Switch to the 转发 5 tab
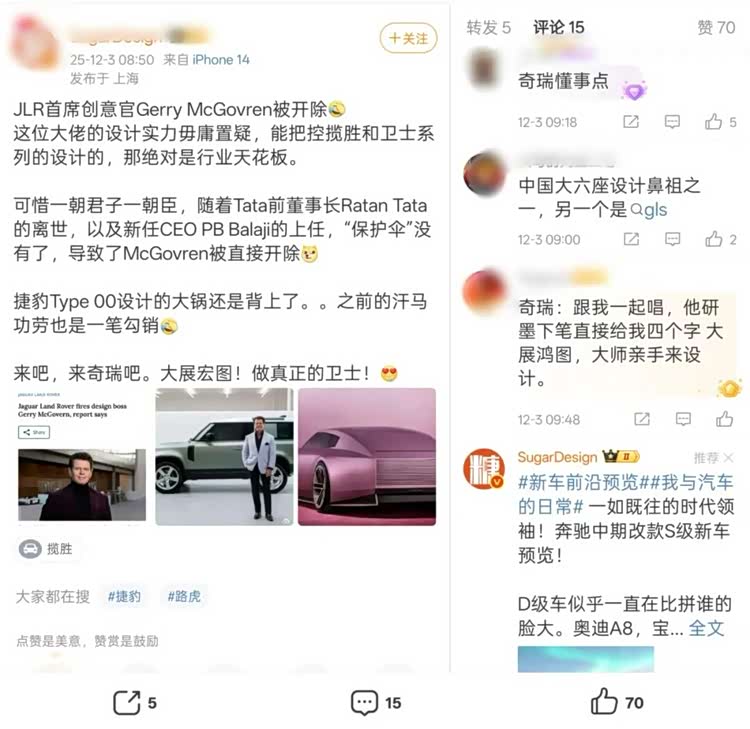 488,27
